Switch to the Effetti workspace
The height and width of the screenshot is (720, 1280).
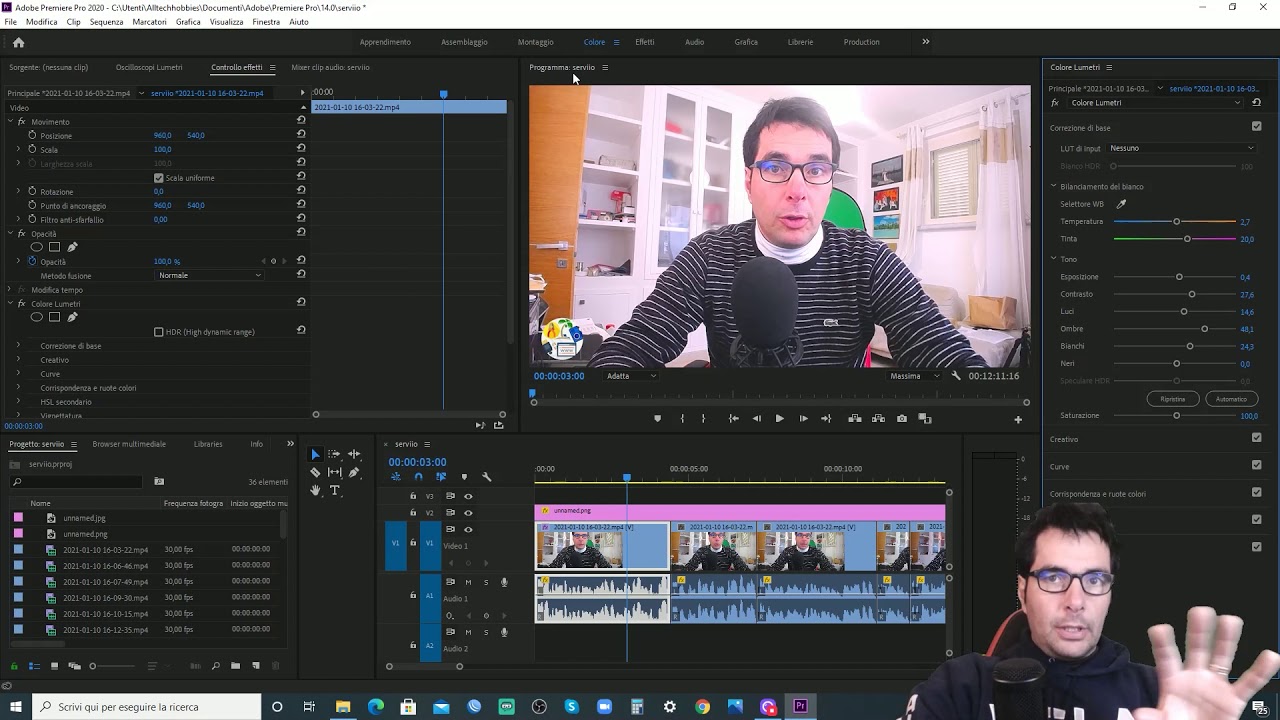point(644,42)
